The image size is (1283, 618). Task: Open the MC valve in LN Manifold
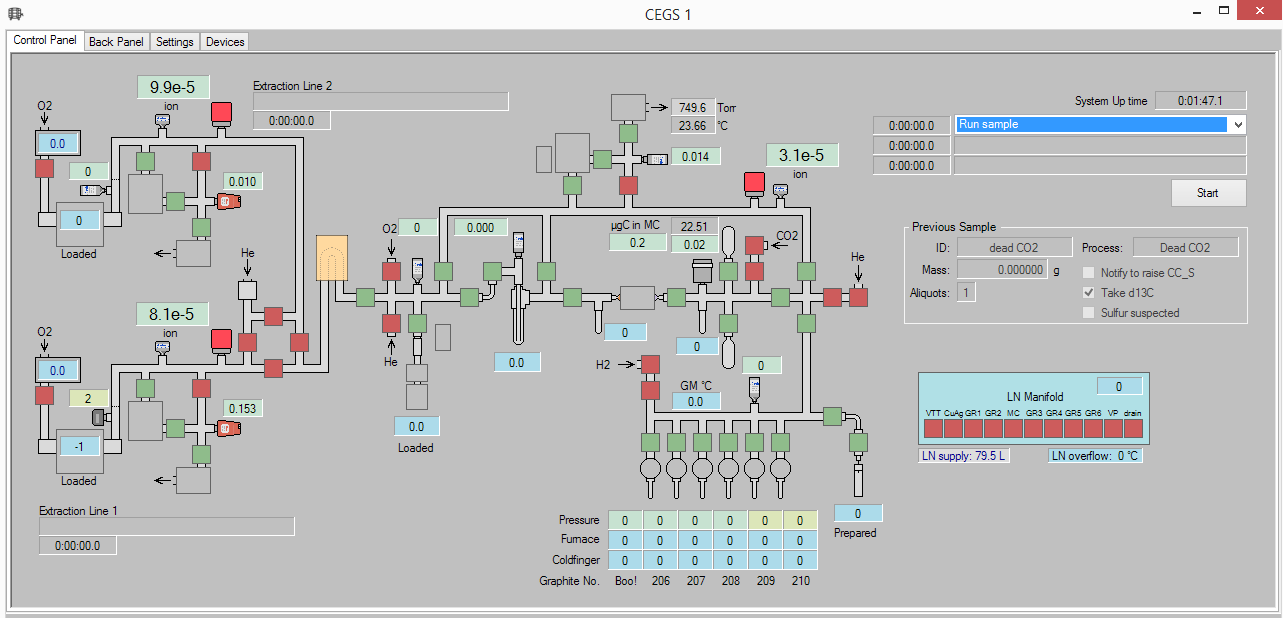1013,428
